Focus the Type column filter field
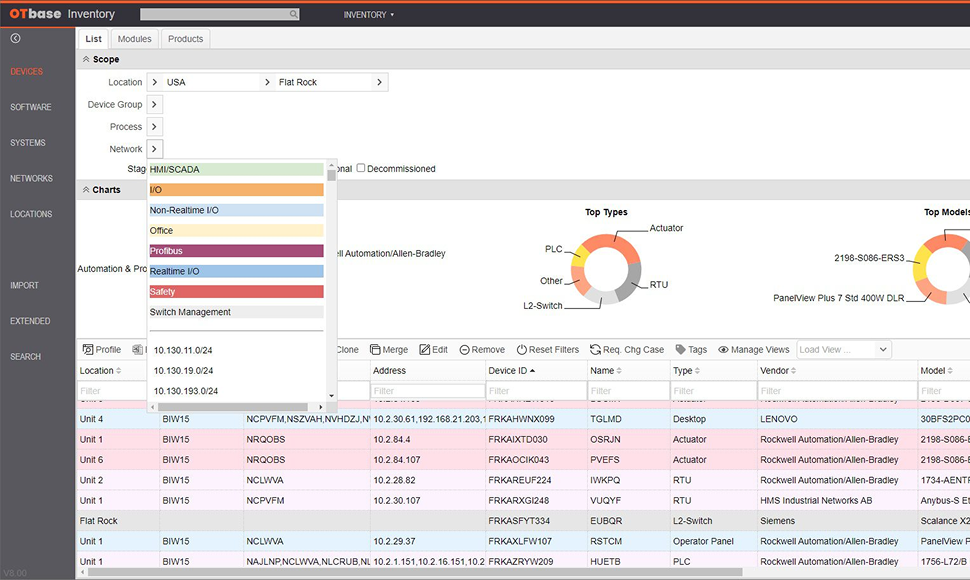 click(714, 391)
